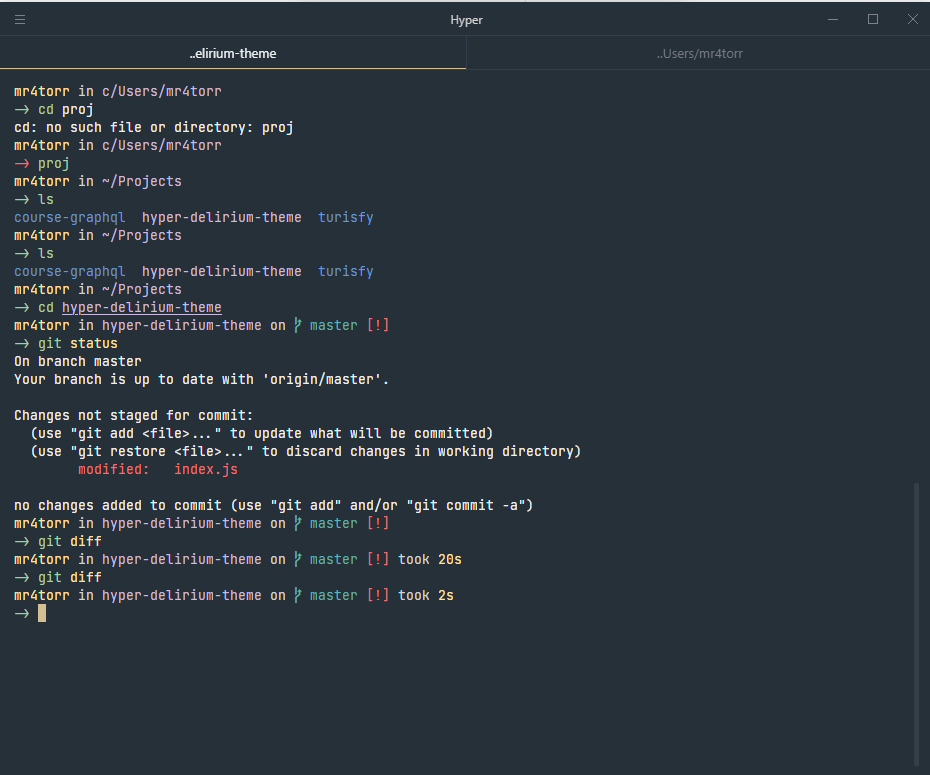Maximize the Hyper window
930x775 pixels.
click(872, 20)
